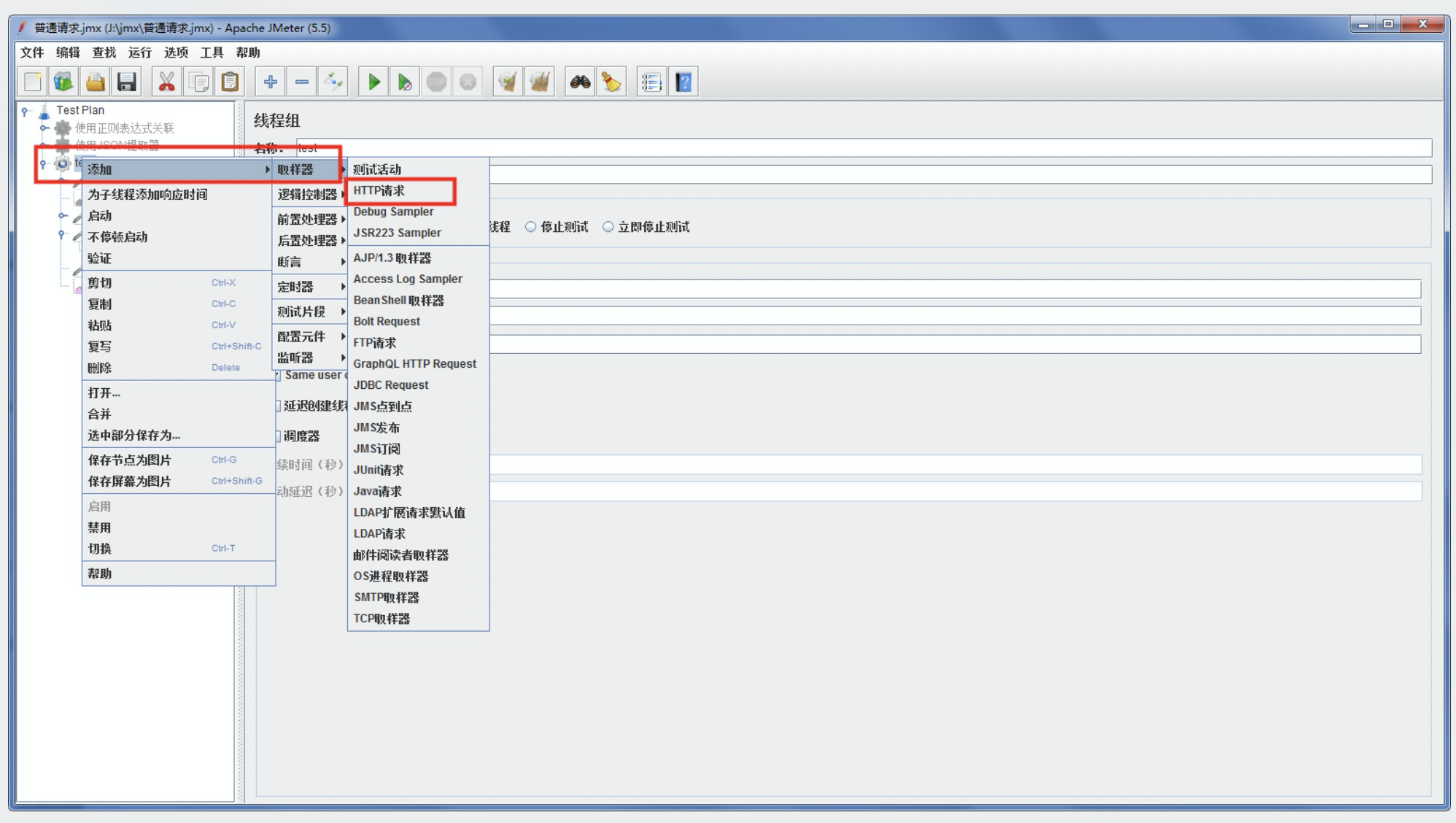Open the 运行 menu
Viewport: 1456px width, 823px height.
pyautogui.click(x=139, y=53)
